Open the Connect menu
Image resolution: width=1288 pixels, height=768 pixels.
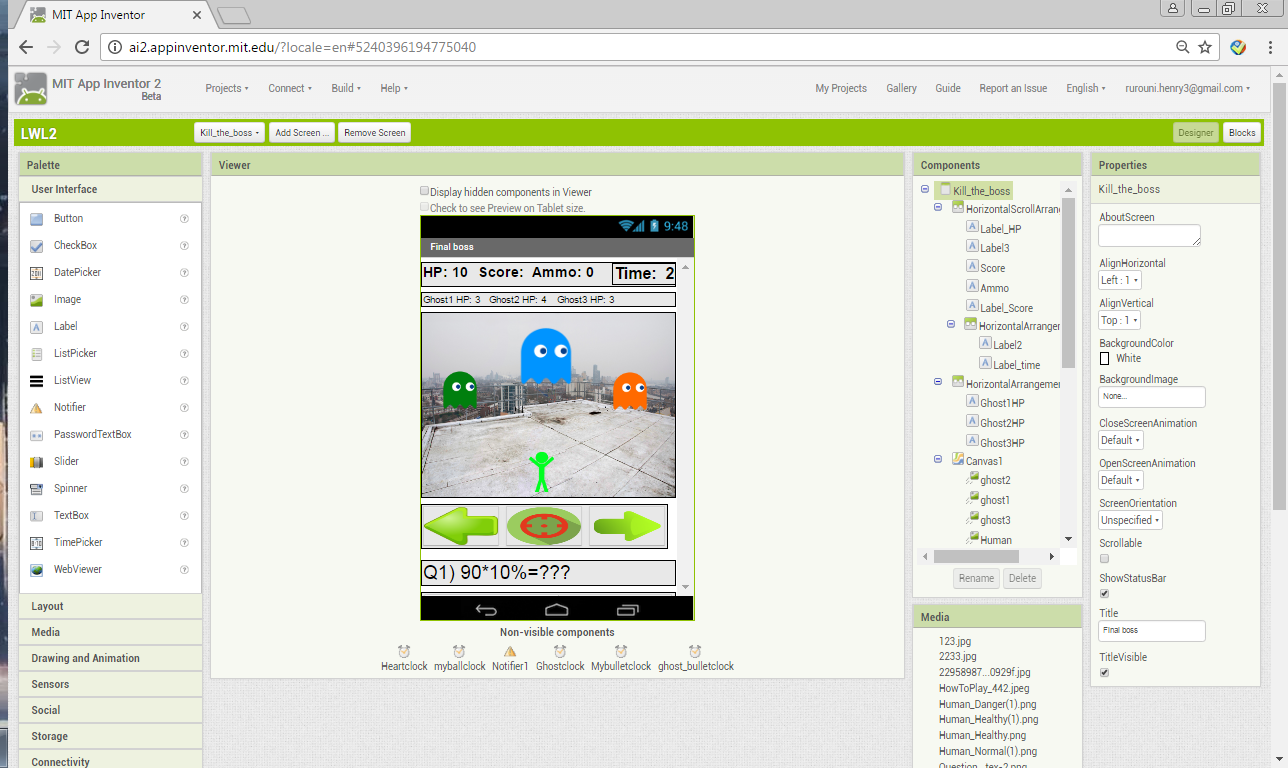pos(290,88)
